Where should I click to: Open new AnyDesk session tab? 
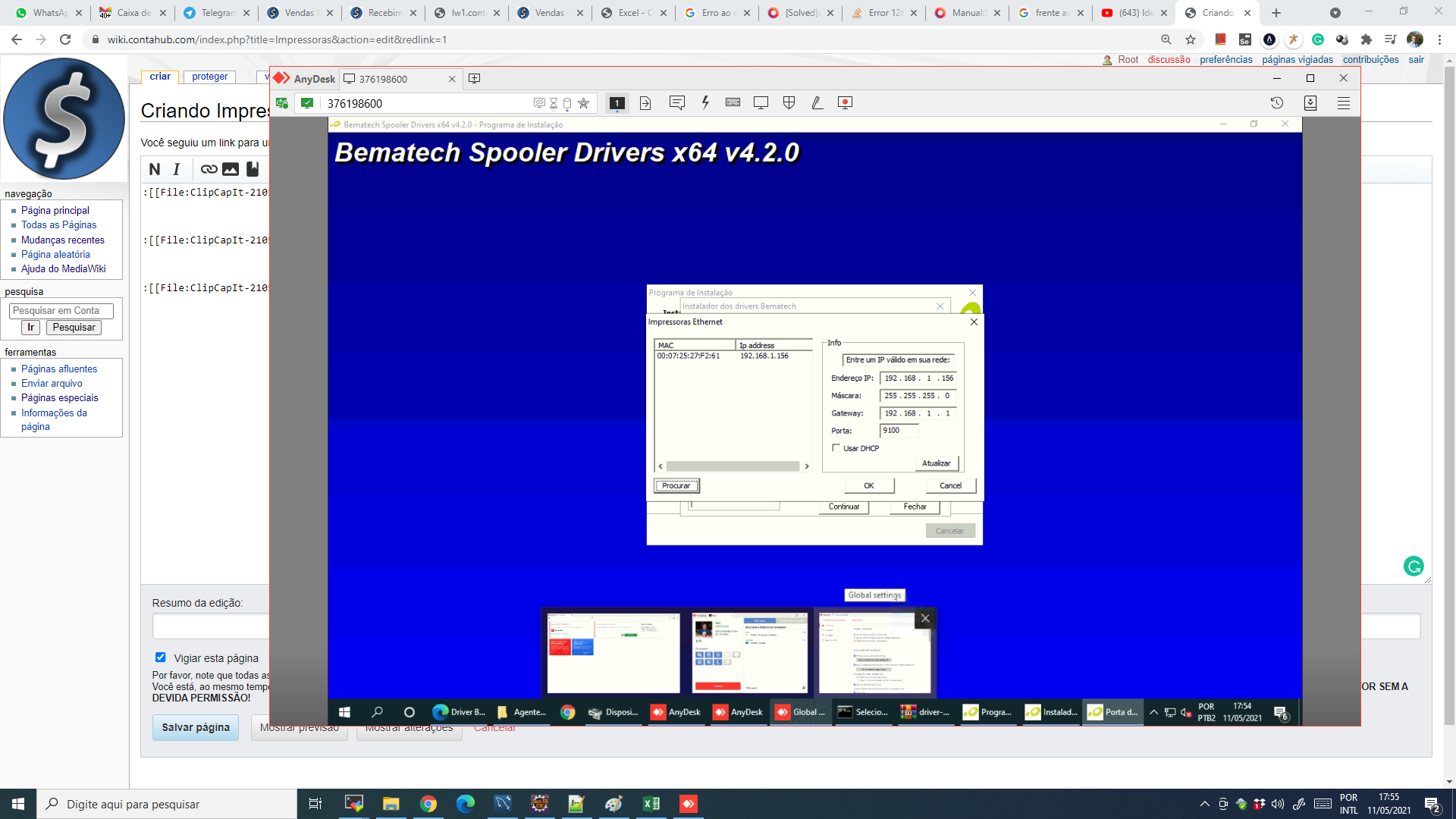pos(475,78)
